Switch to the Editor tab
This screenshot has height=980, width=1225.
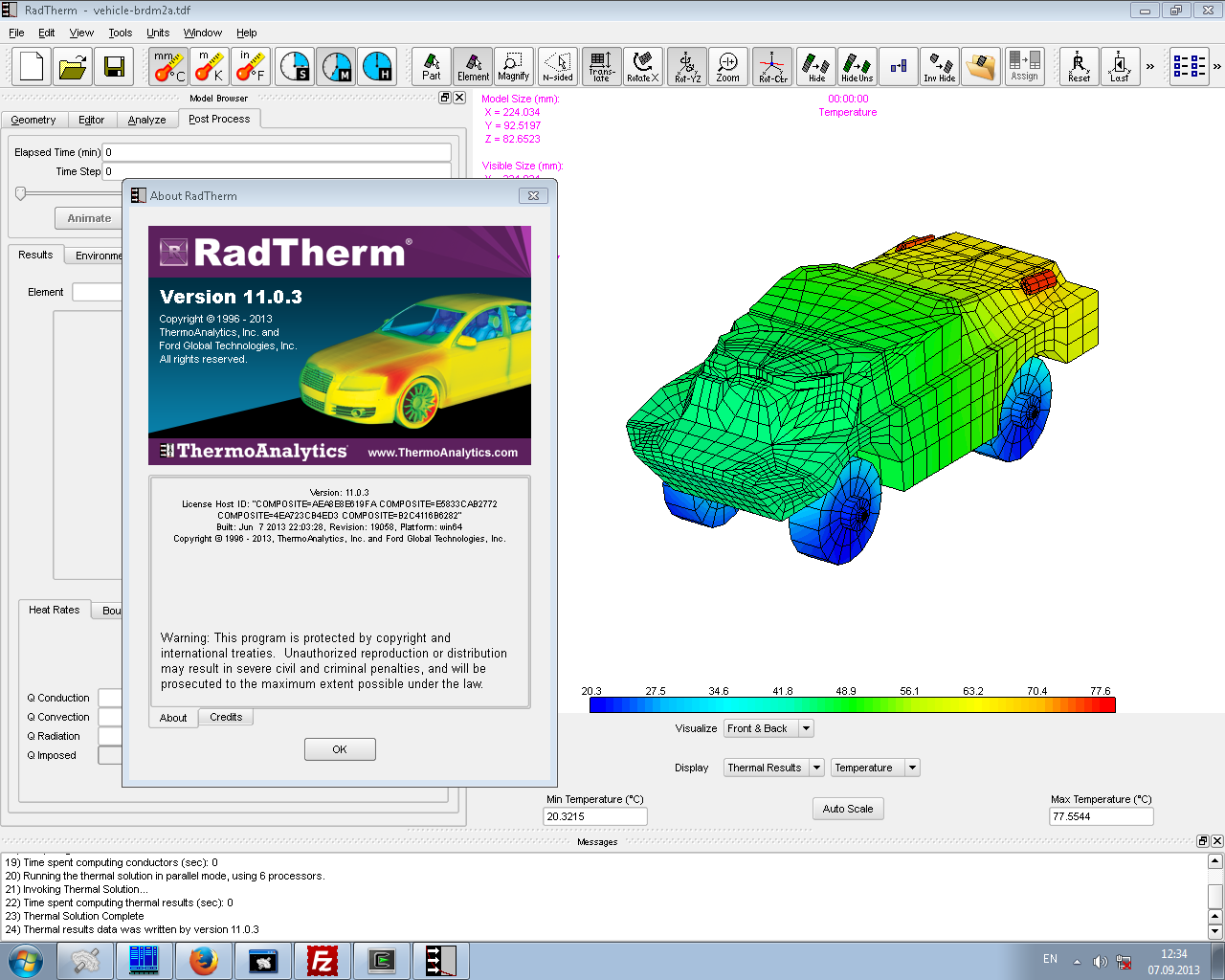click(92, 120)
